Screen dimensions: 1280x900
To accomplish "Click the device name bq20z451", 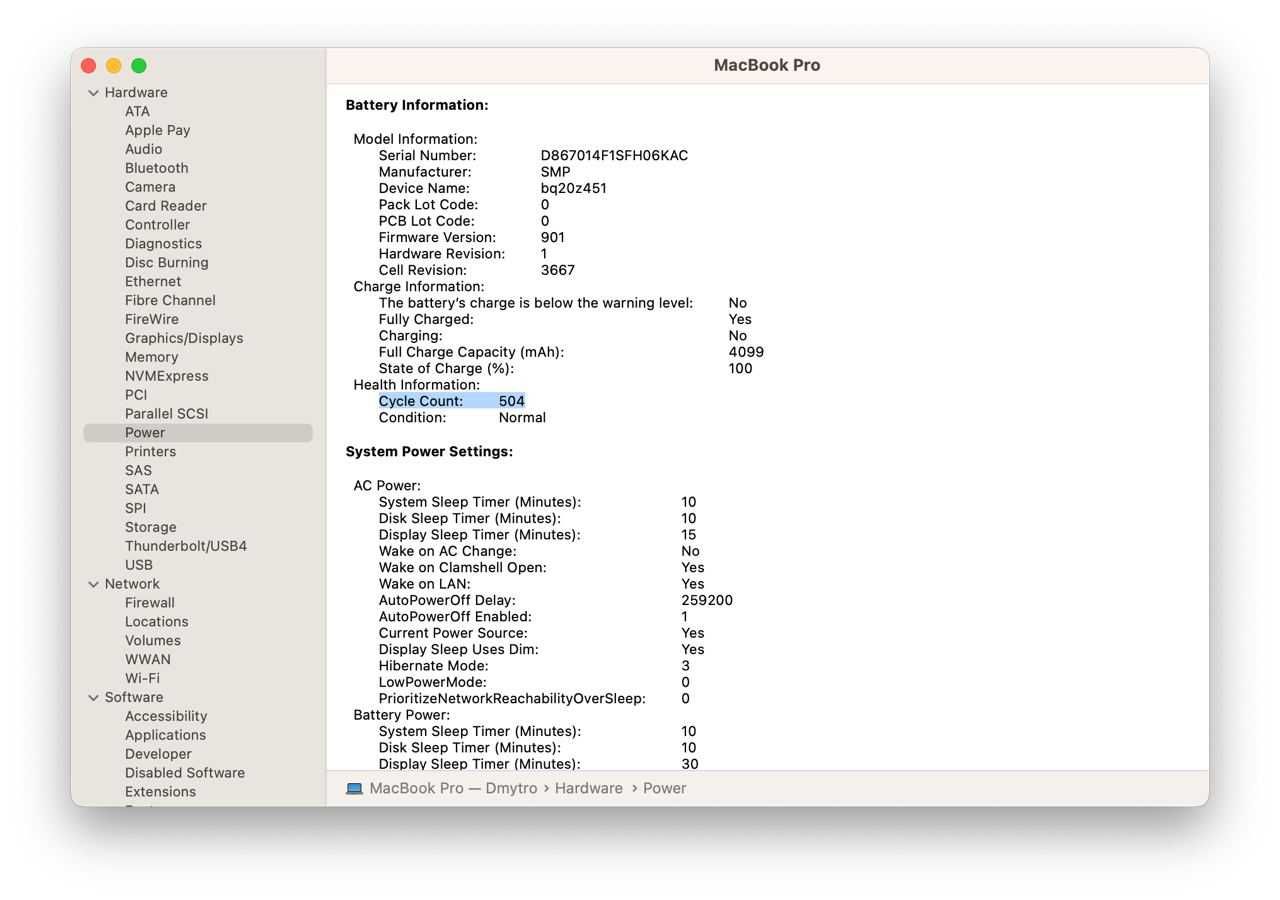I will 573,188.
